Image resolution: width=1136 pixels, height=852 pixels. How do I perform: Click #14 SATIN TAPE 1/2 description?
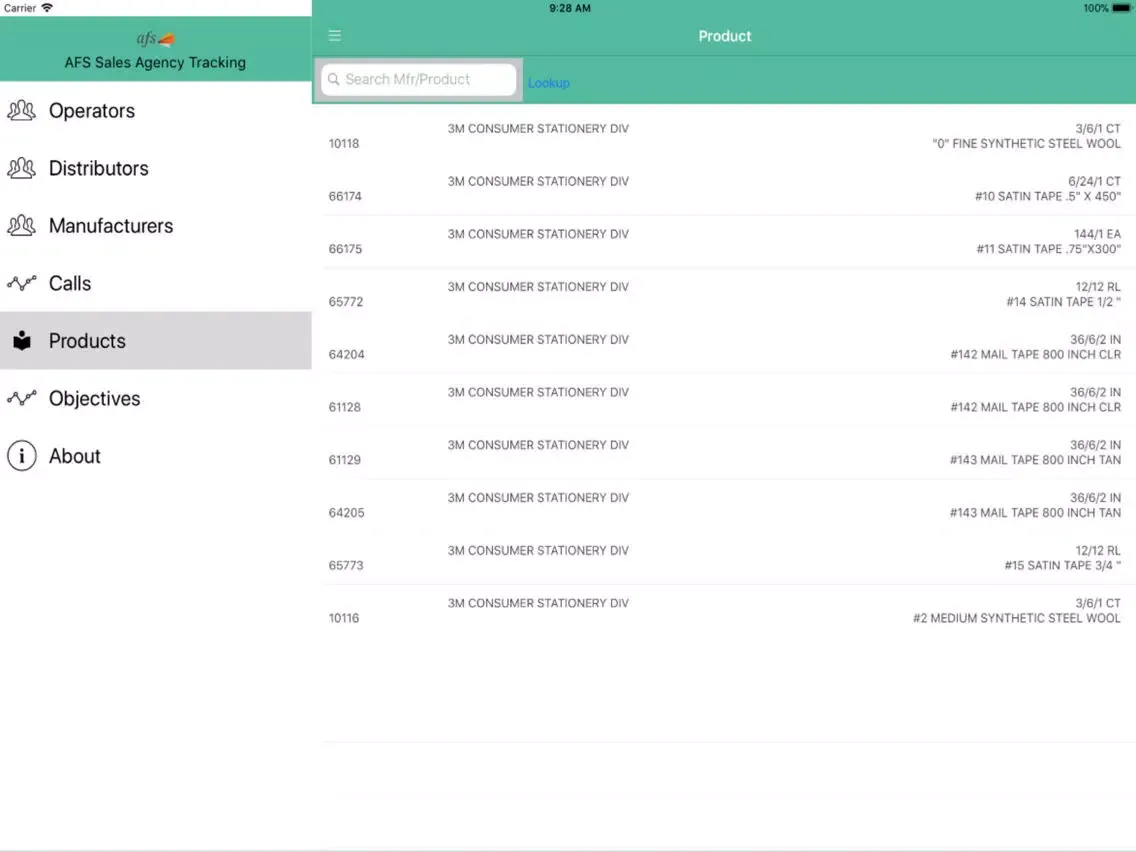click(x=1063, y=302)
